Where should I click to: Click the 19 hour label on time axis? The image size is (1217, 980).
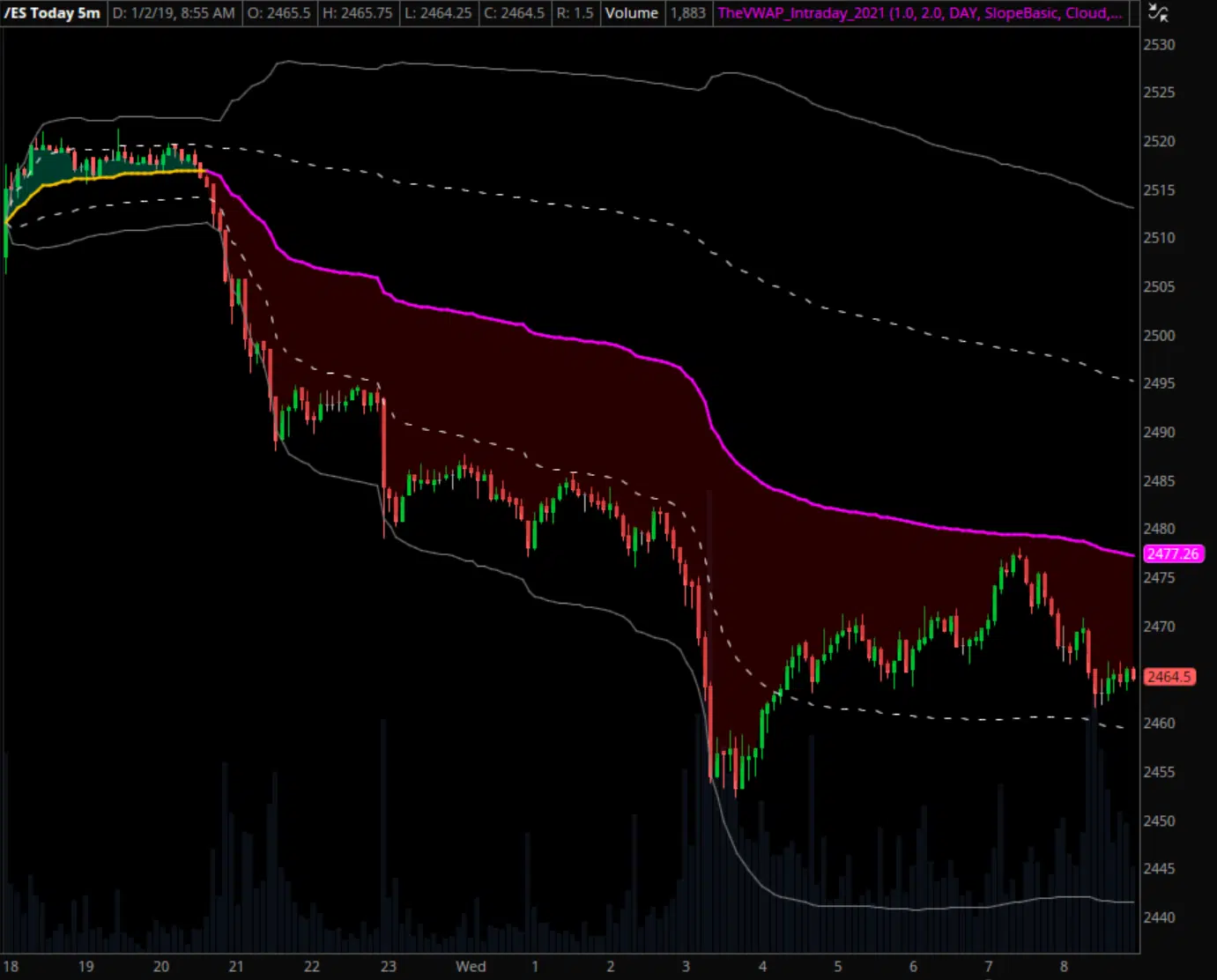(x=85, y=967)
